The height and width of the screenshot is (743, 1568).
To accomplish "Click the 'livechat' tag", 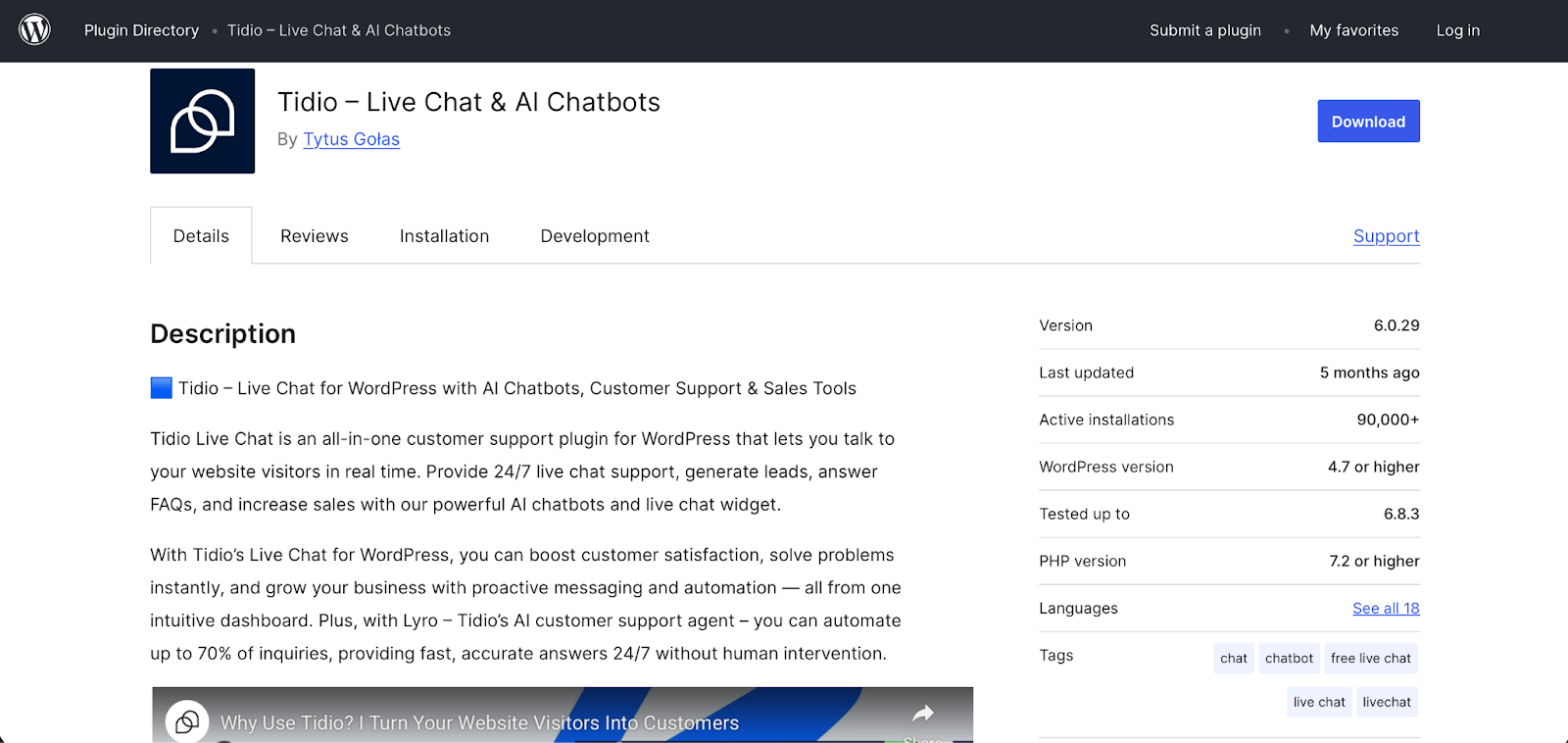I will 1386,702.
